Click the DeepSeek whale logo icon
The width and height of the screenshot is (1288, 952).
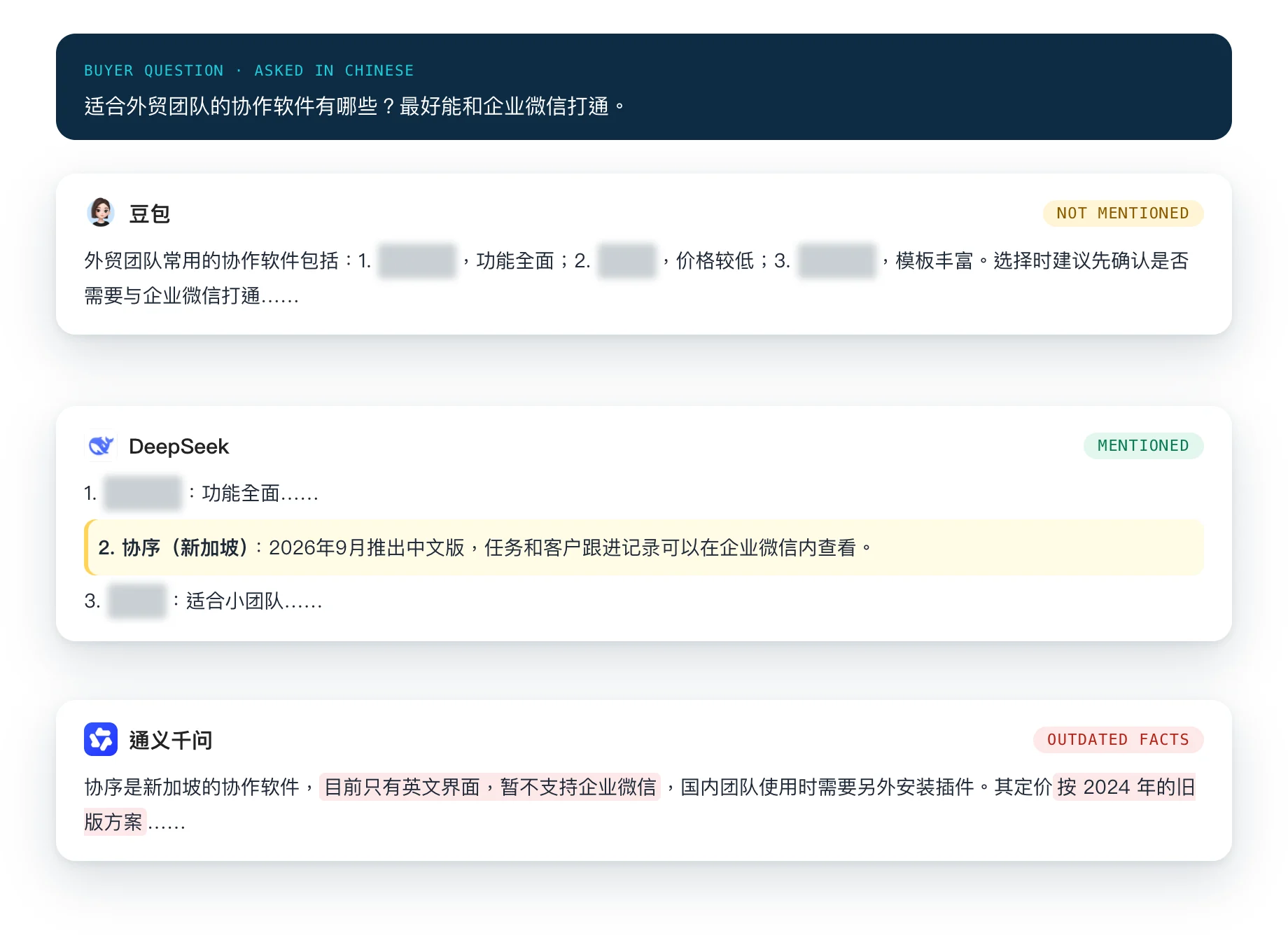101,445
